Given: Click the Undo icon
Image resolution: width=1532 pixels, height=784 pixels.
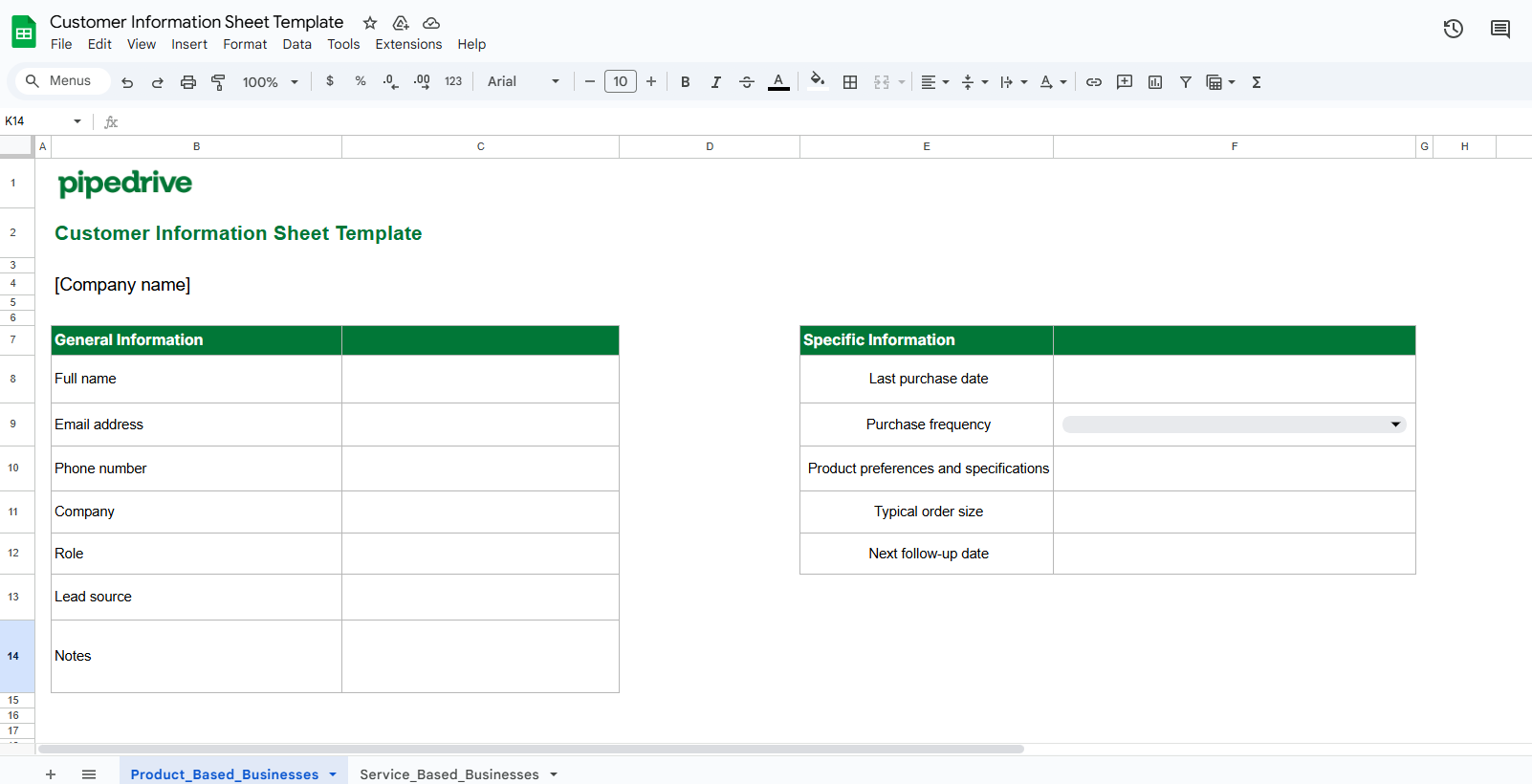Looking at the screenshot, I should pyautogui.click(x=127, y=82).
